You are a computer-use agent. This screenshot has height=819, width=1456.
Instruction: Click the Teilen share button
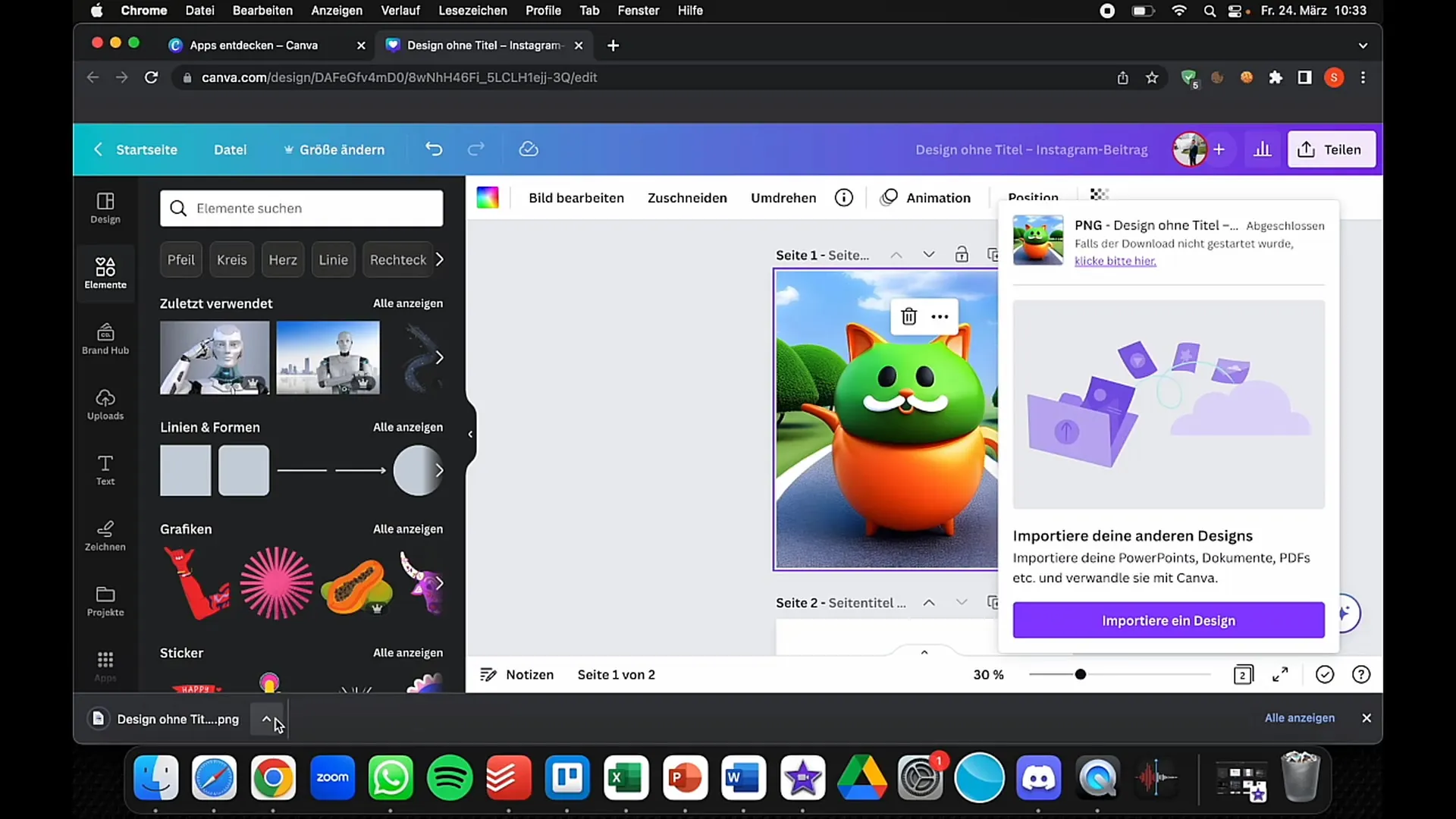coord(1331,149)
